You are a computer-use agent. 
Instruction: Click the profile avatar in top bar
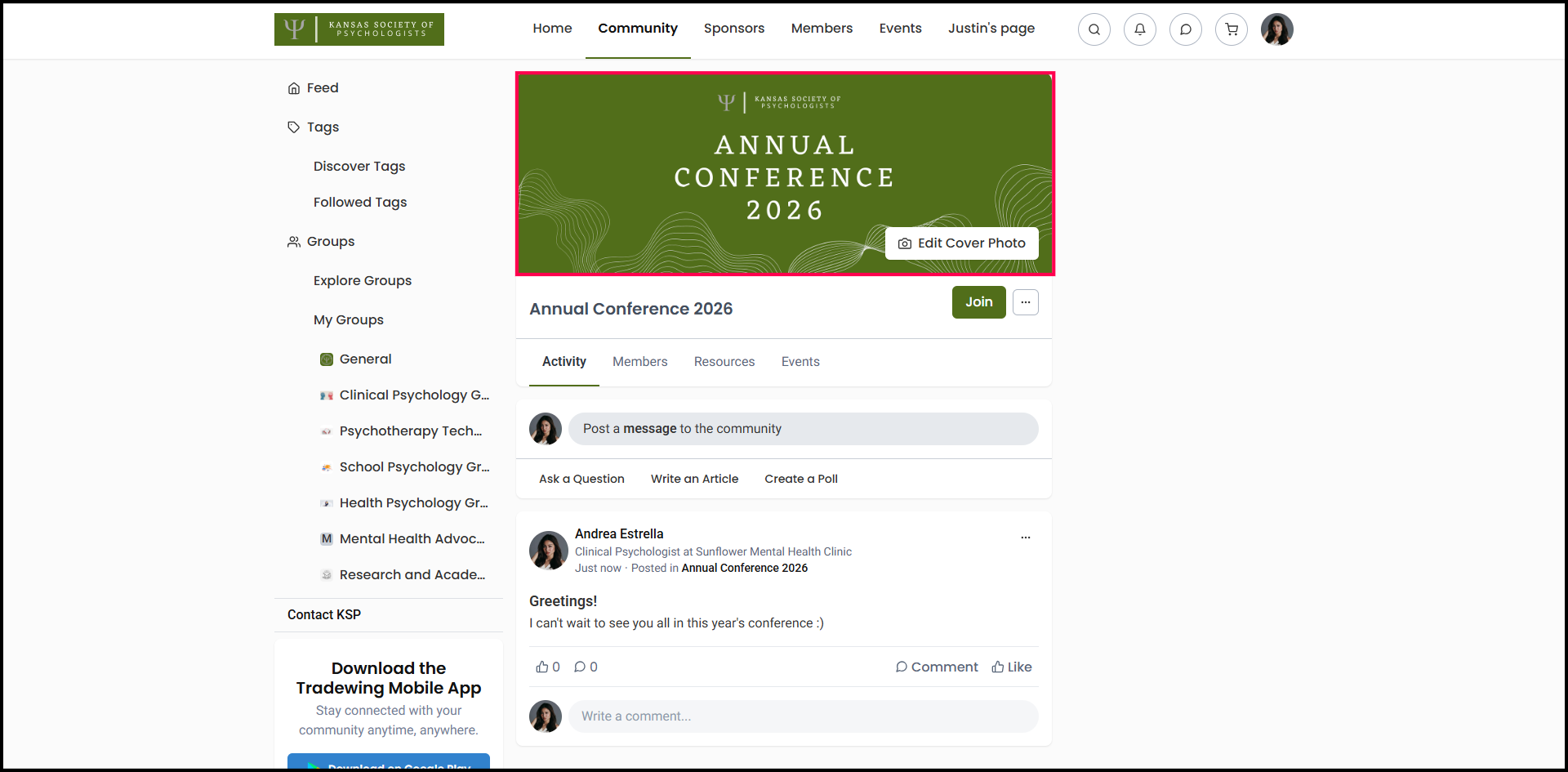[x=1276, y=29]
